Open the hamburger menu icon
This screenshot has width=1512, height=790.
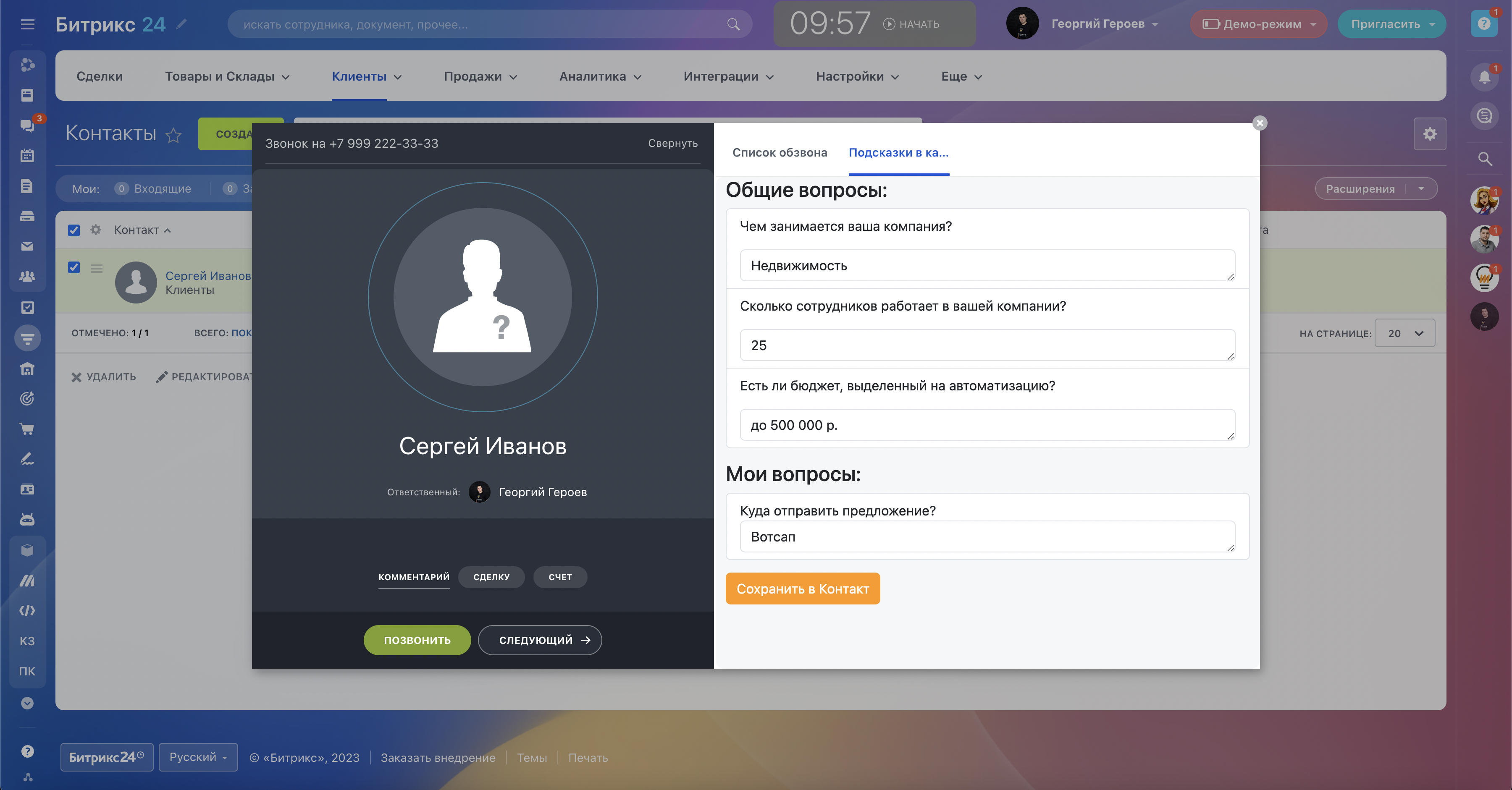coord(27,24)
